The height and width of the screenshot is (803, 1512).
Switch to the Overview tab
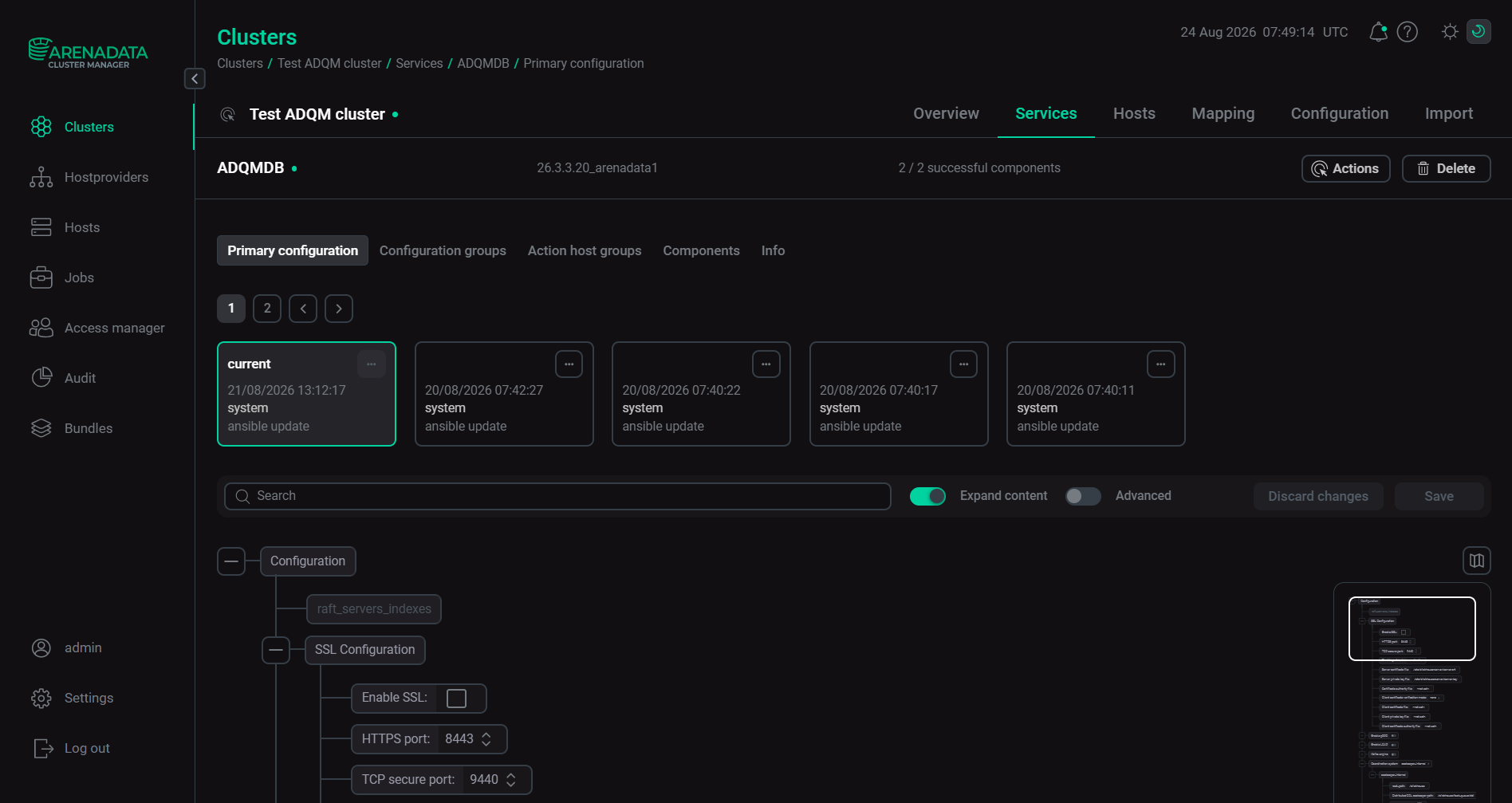point(946,113)
